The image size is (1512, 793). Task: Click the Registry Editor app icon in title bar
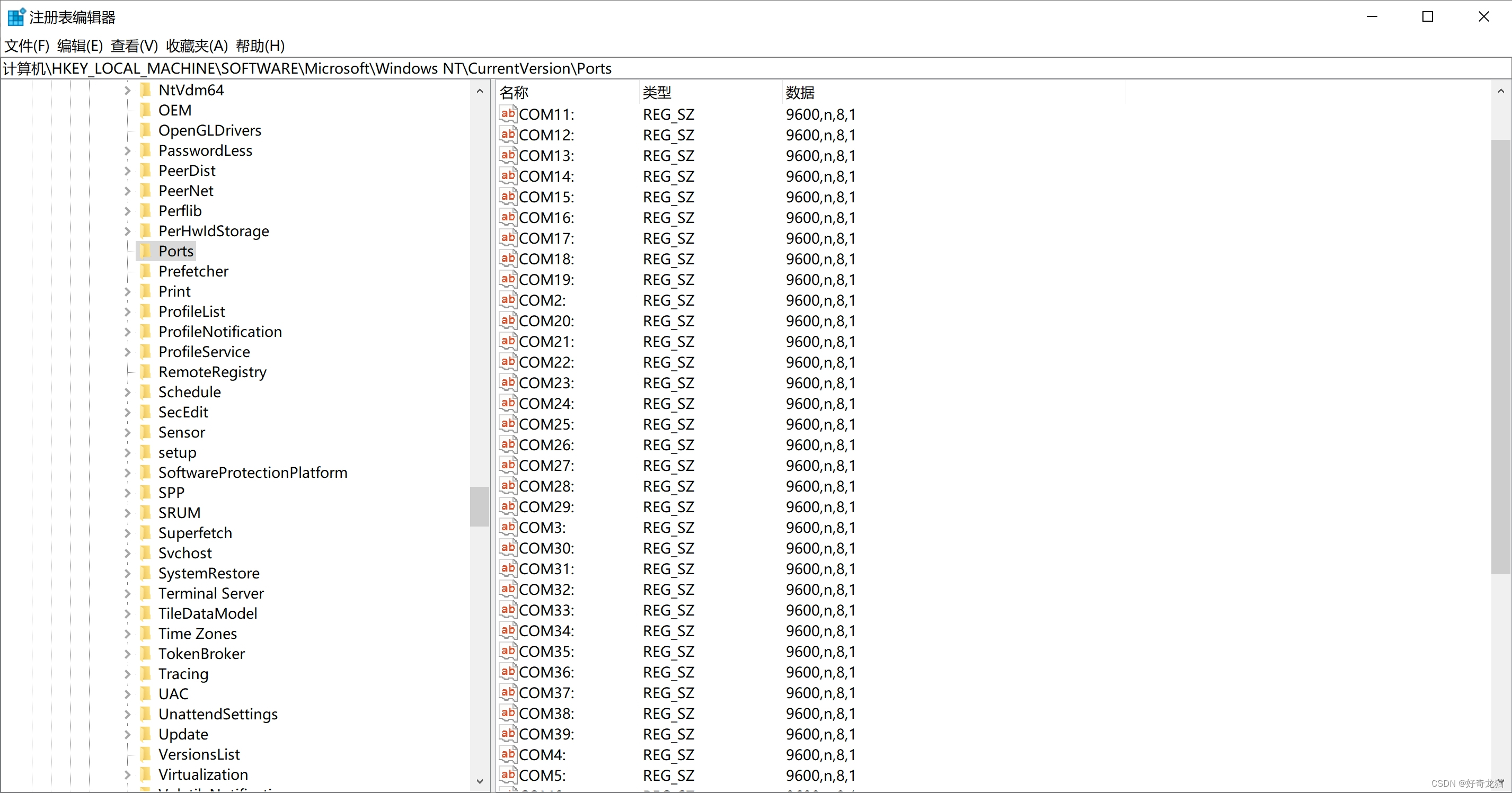(x=16, y=17)
